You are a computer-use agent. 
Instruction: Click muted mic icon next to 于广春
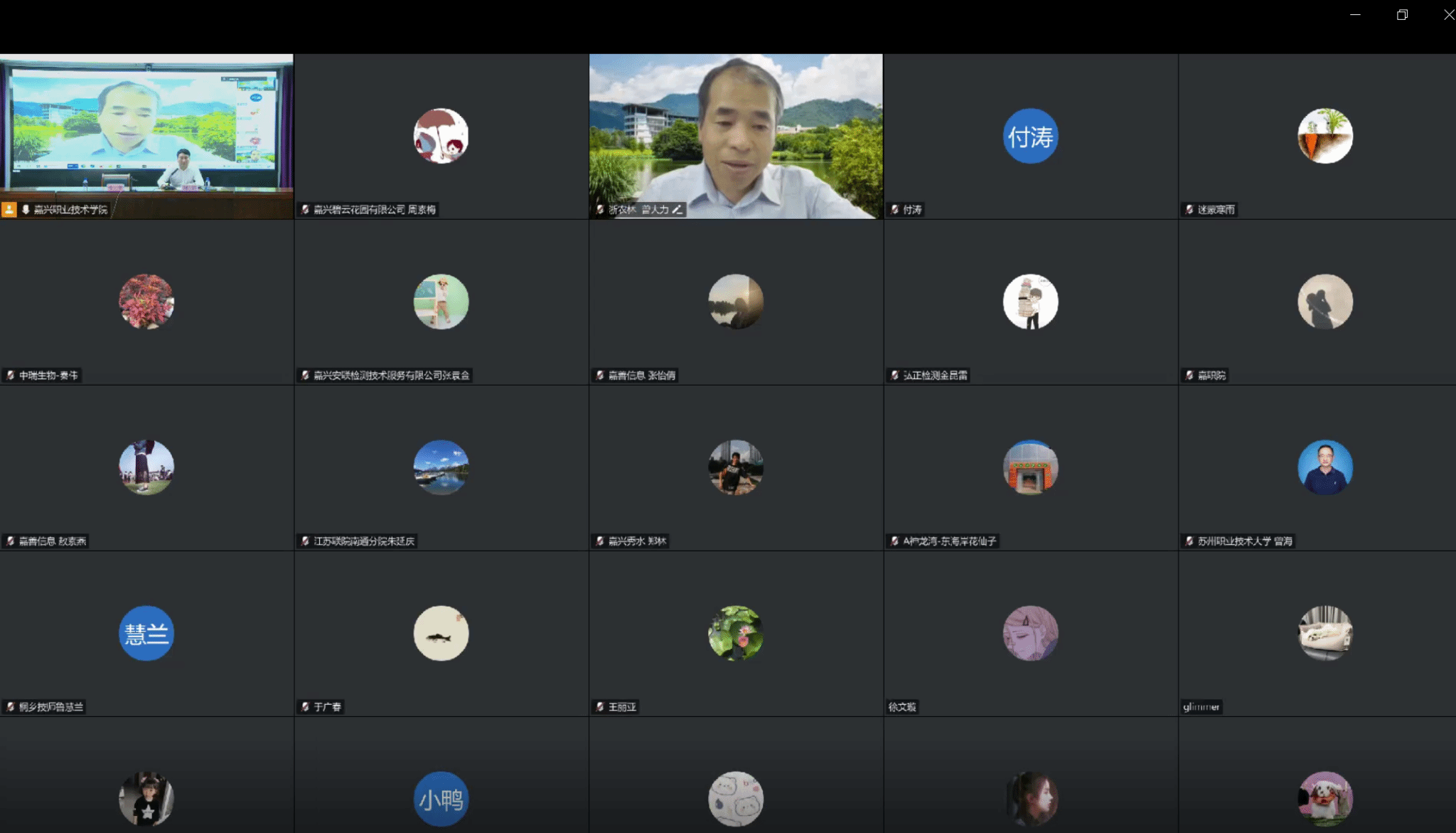coord(305,706)
